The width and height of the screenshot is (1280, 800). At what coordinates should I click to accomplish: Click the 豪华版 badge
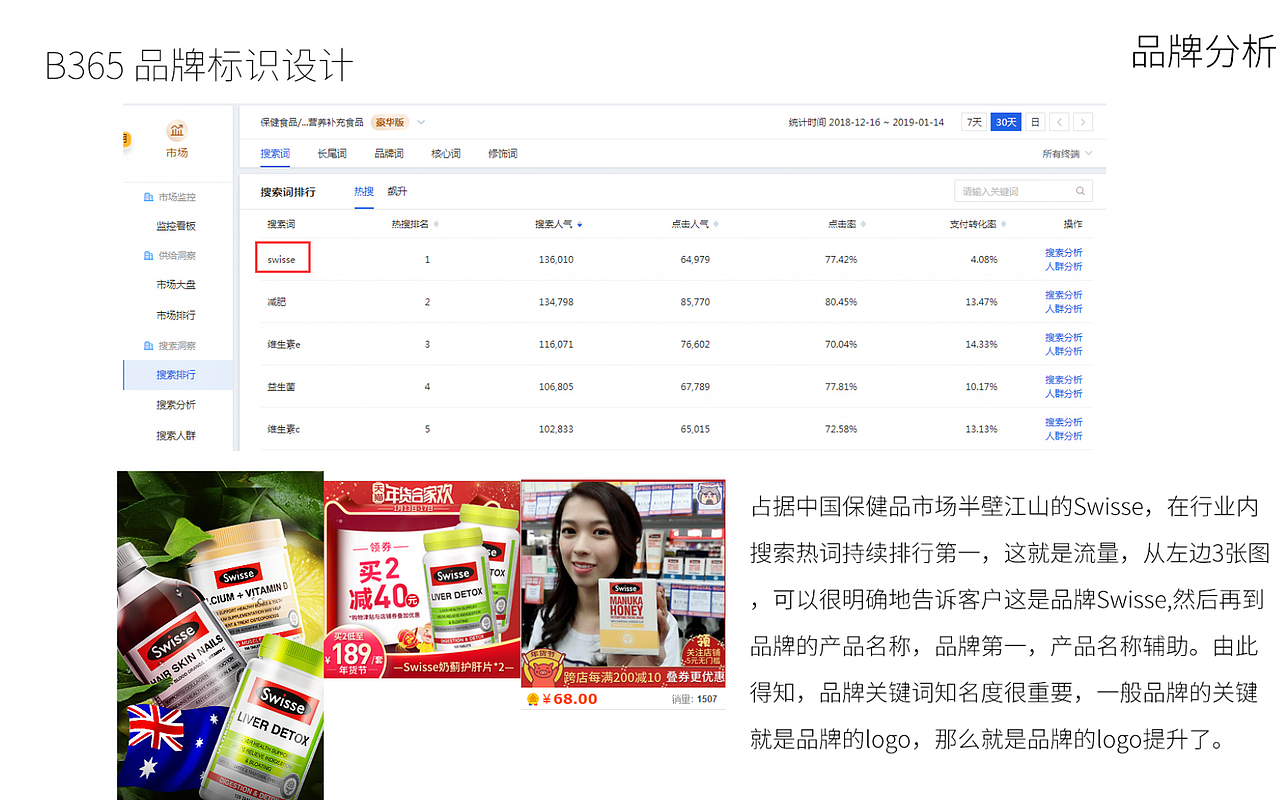(390, 122)
